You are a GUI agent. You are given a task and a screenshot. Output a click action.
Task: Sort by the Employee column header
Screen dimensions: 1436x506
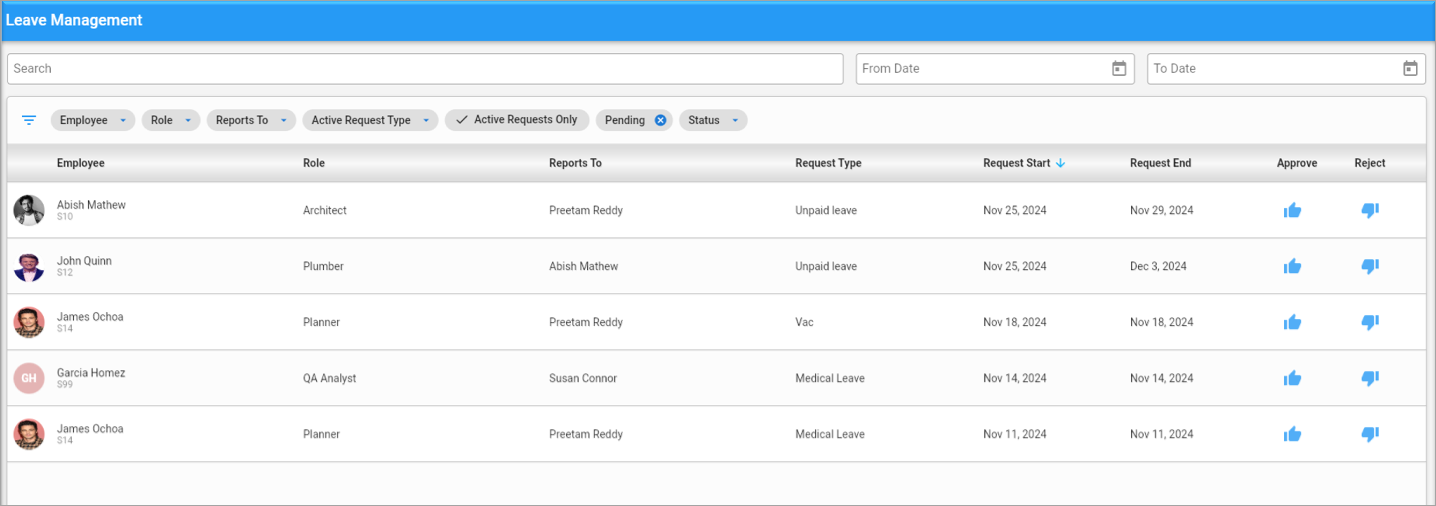click(x=80, y=163)
